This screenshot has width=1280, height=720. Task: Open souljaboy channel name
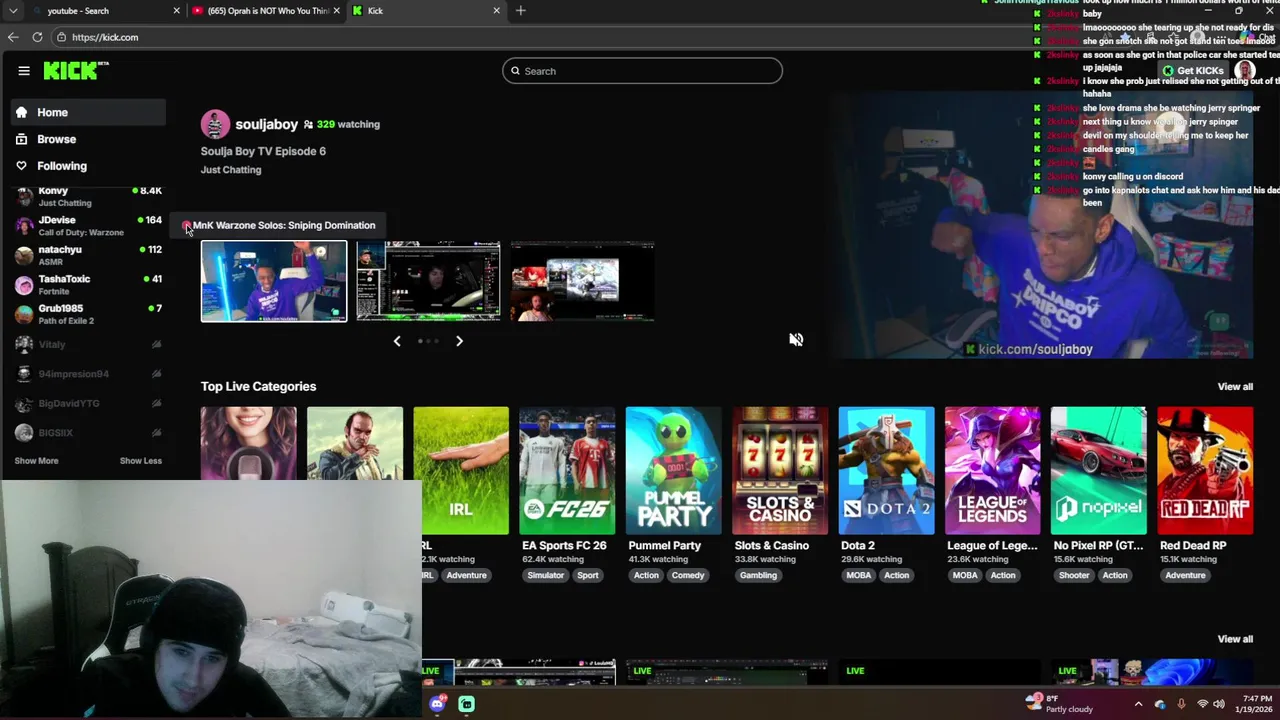pyautogui.click(x=266, y=124)
